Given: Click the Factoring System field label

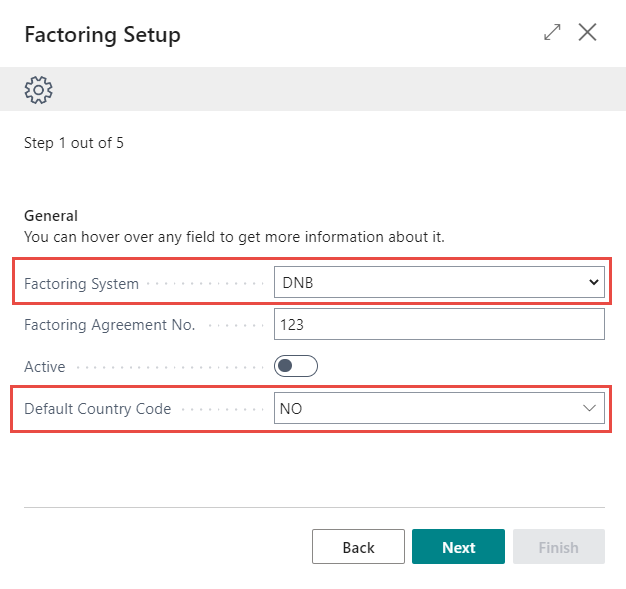Looking at the screenshot, I should pos(81,283).
